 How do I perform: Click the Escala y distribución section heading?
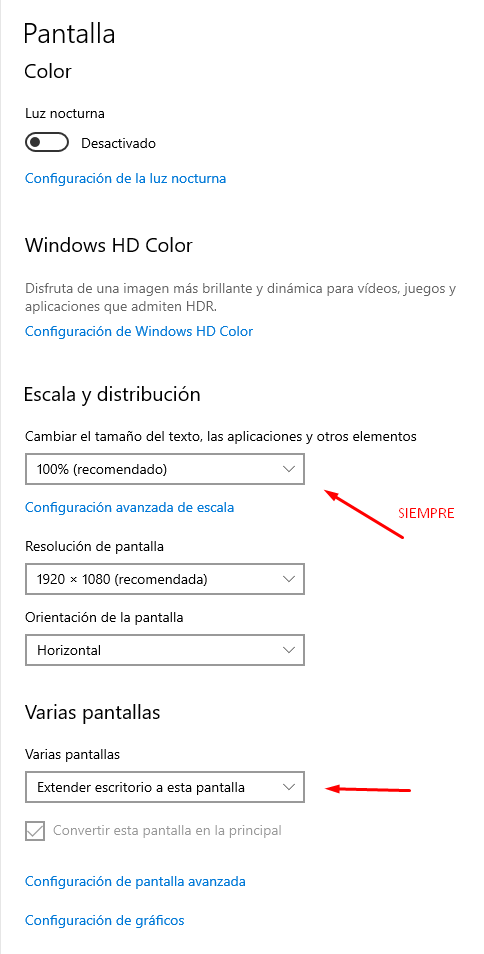tap(112, 394)
